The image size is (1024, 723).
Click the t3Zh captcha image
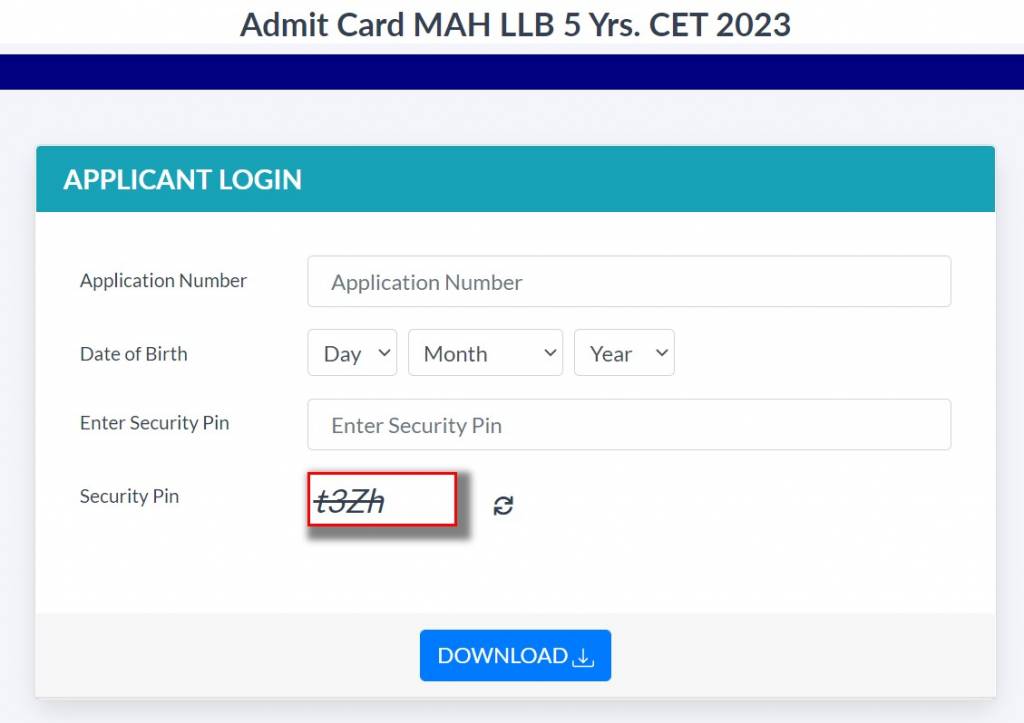(382, 500)
